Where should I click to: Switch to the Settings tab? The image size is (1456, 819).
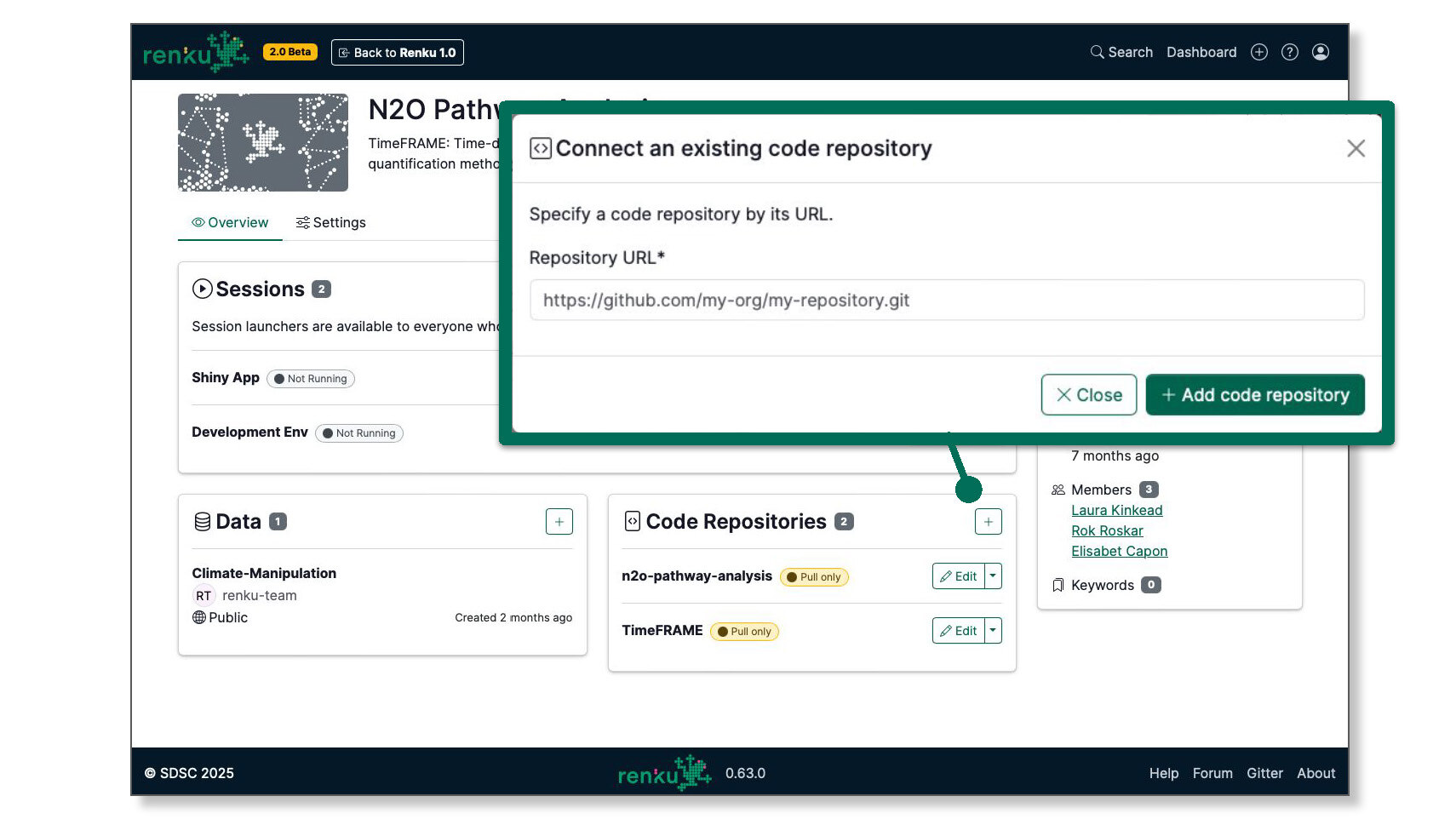[330, 222]
